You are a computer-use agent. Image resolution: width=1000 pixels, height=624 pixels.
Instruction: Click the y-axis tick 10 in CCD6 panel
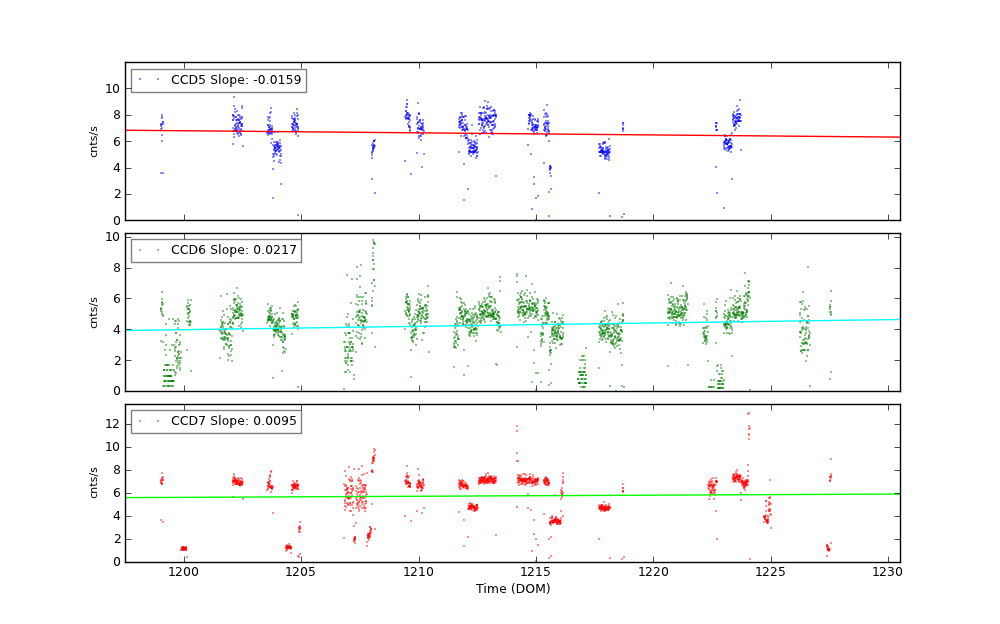pos(113,237)
